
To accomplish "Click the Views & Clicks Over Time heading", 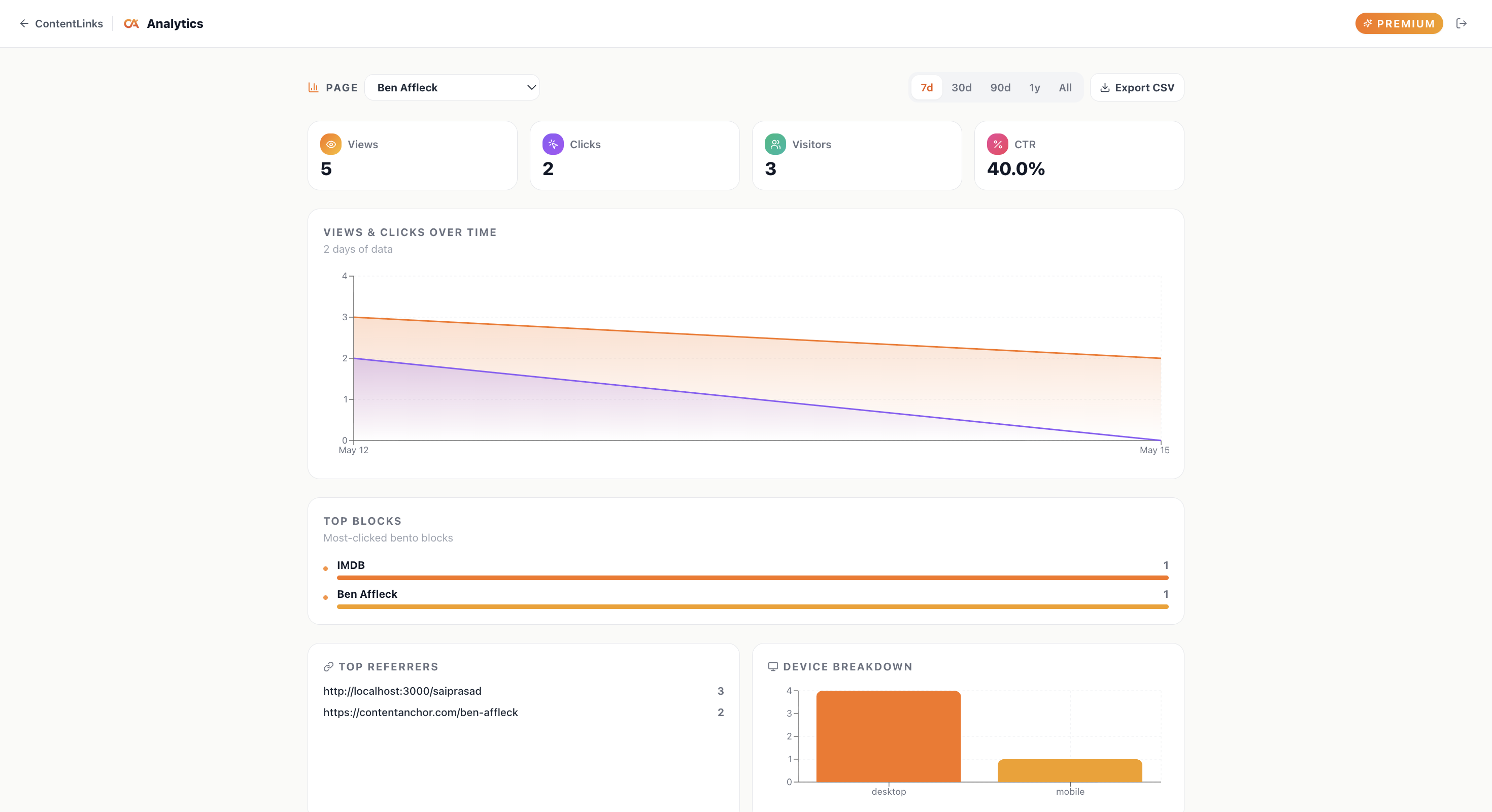I will 410,232.
